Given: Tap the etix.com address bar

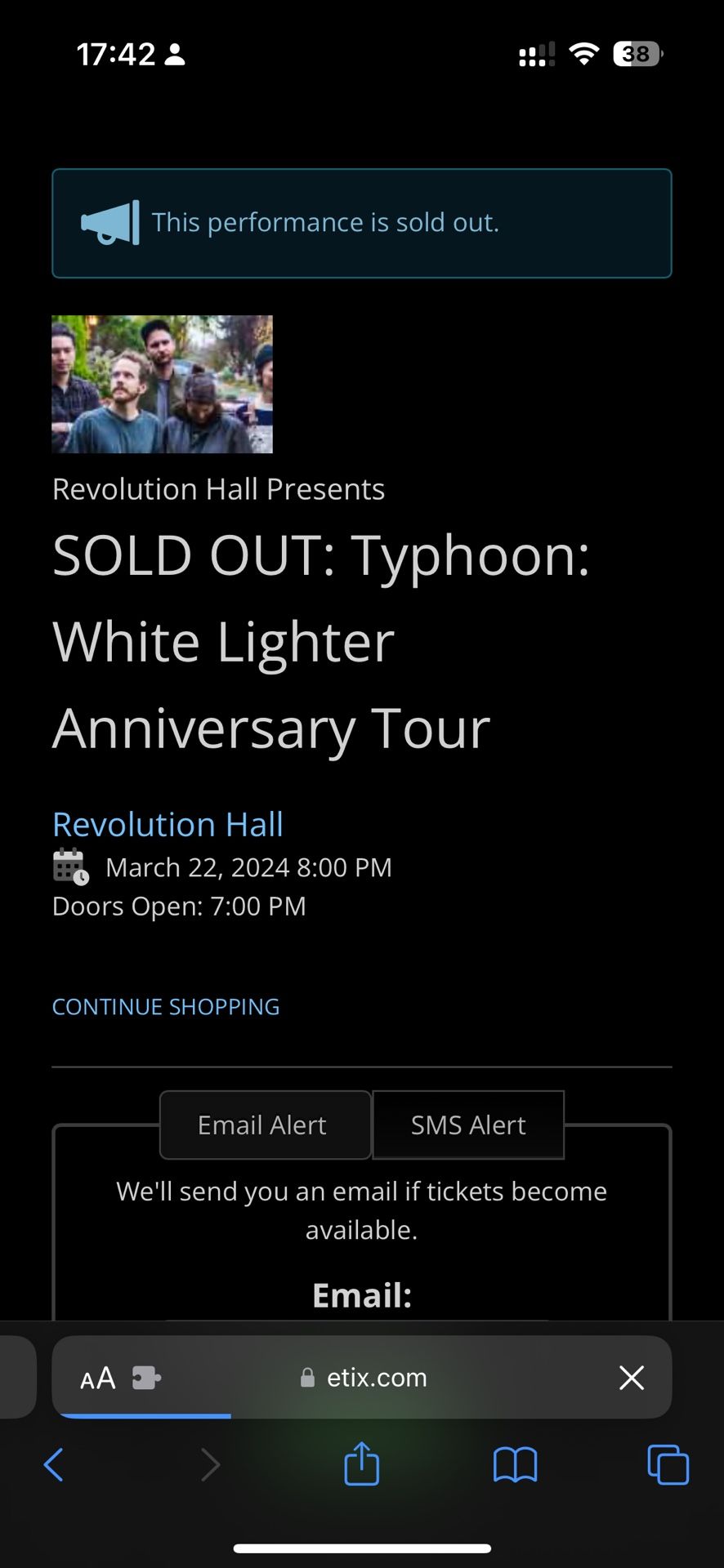Looking at the screenshot, I should [x=376, y=1378].
